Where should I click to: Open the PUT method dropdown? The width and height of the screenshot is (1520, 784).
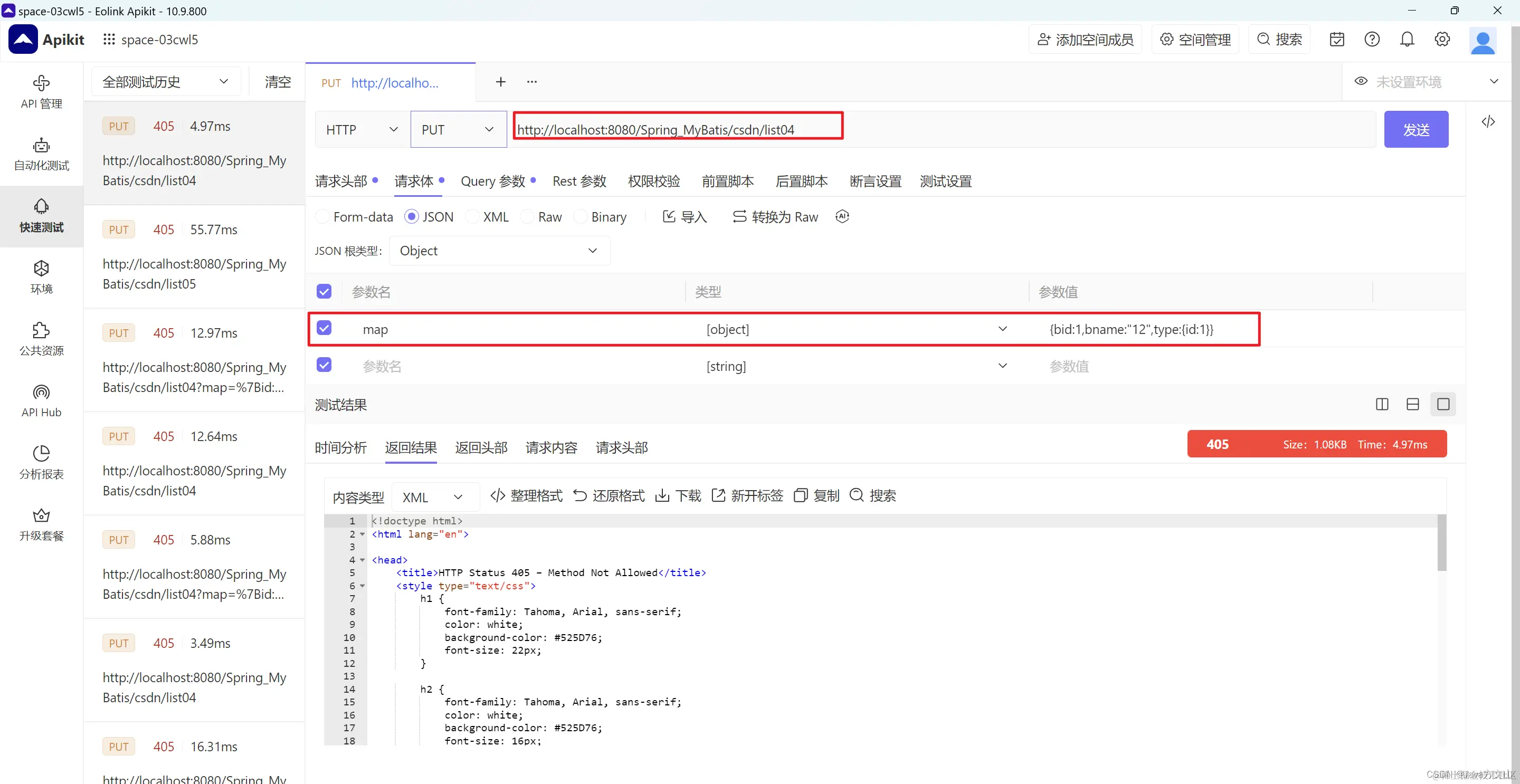[x=458, y=130]
